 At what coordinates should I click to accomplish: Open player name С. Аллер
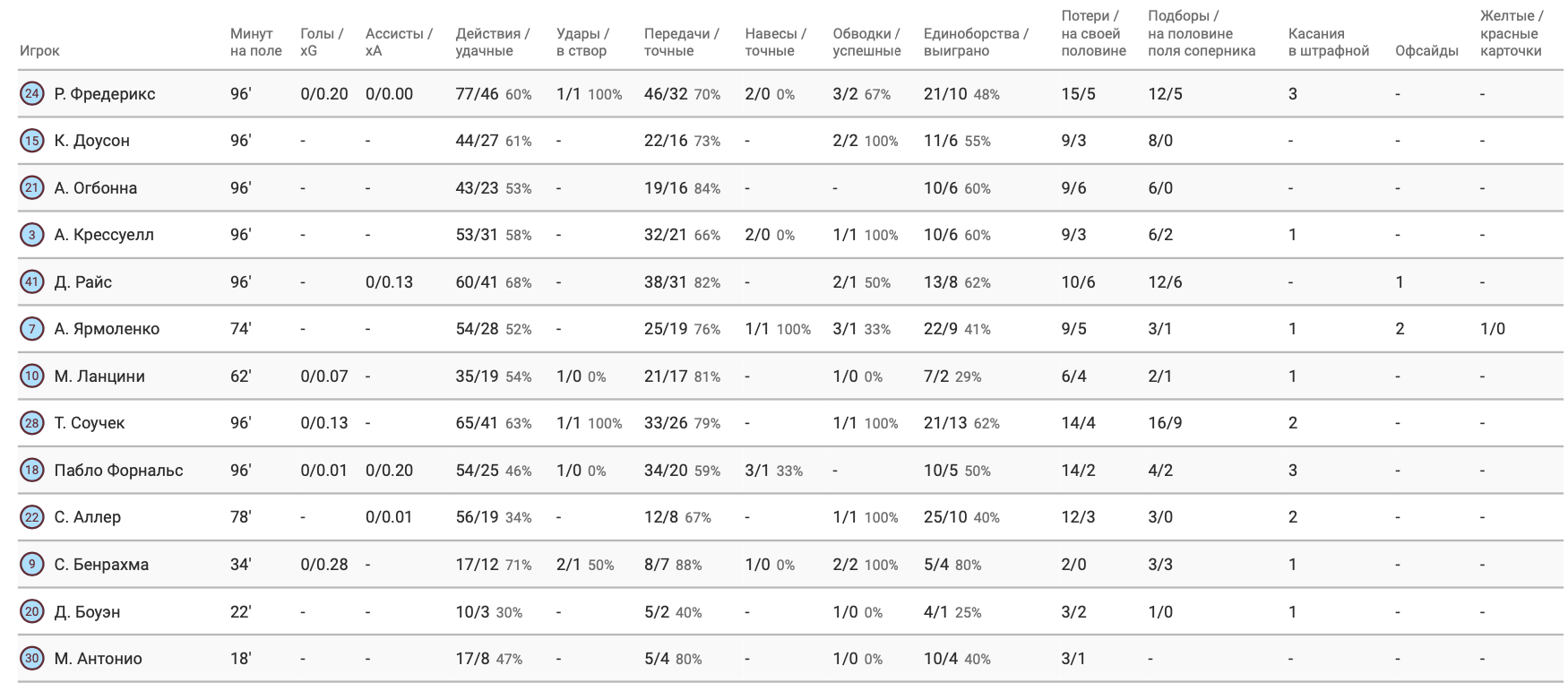[x=87, y=517]
